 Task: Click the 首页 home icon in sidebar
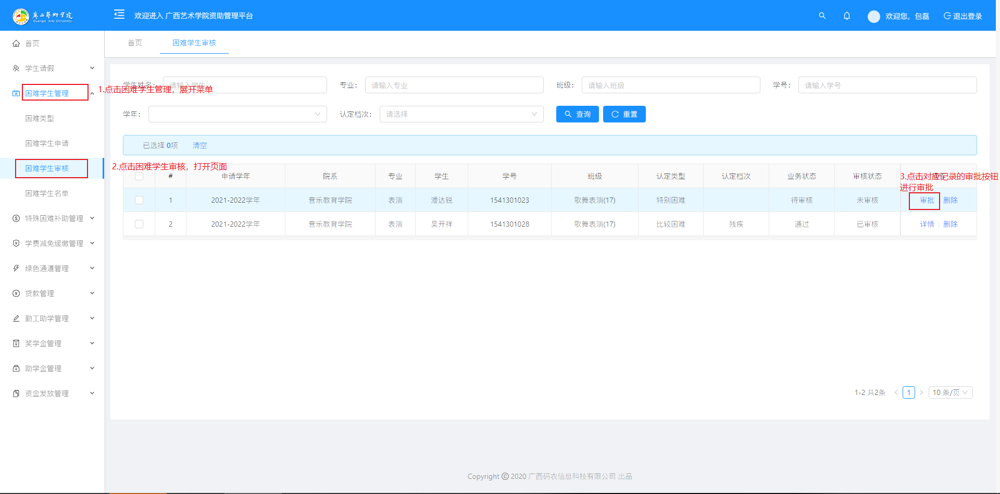point(16,43)
